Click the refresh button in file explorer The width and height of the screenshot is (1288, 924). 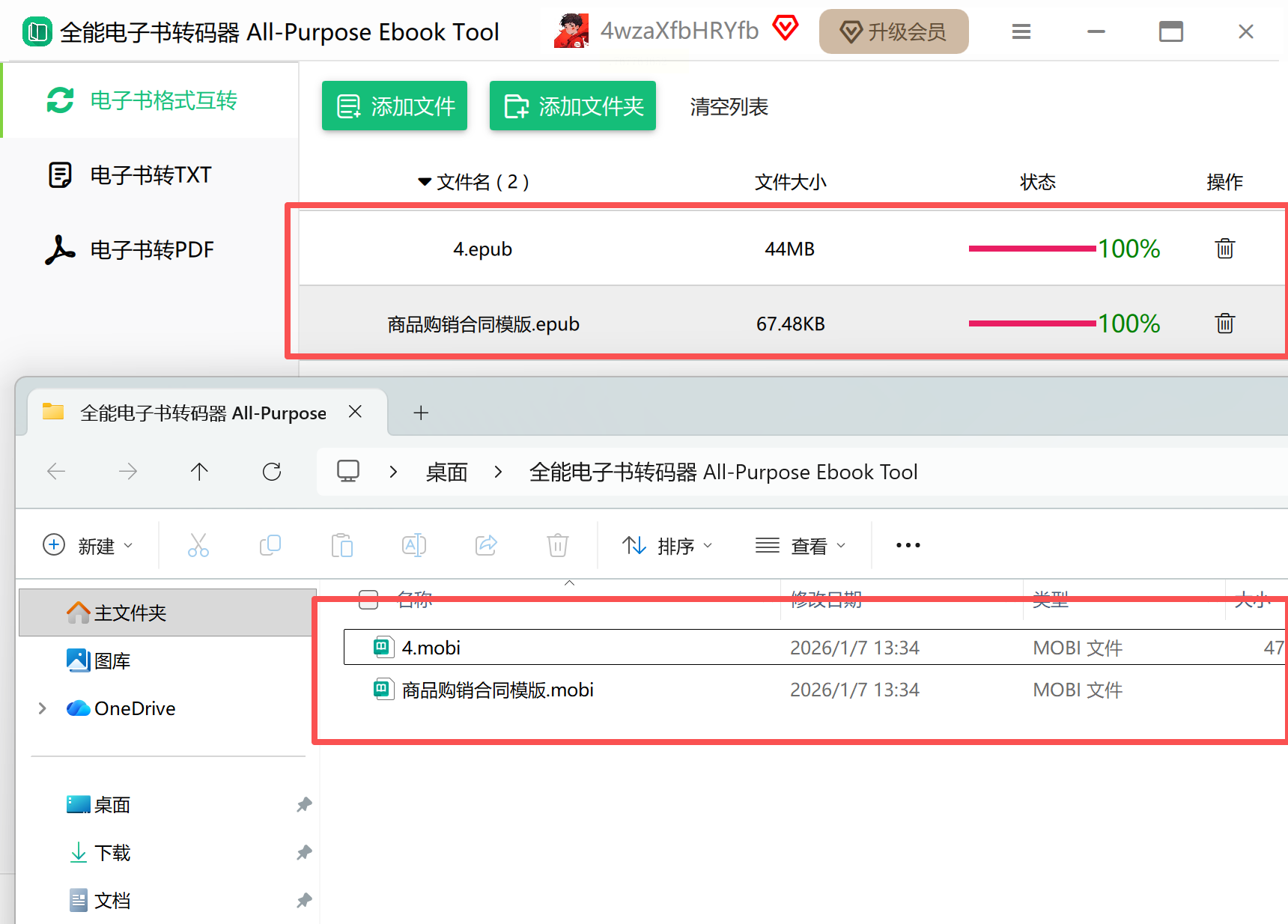point(272,472)
